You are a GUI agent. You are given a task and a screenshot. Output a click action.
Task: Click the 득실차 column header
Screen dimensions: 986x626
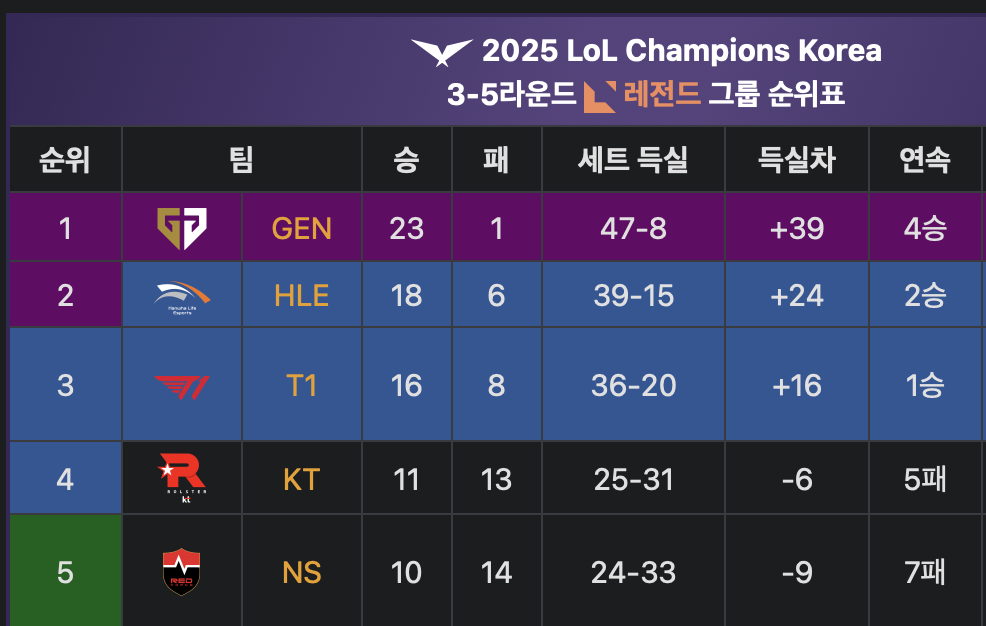pos(797,160)
